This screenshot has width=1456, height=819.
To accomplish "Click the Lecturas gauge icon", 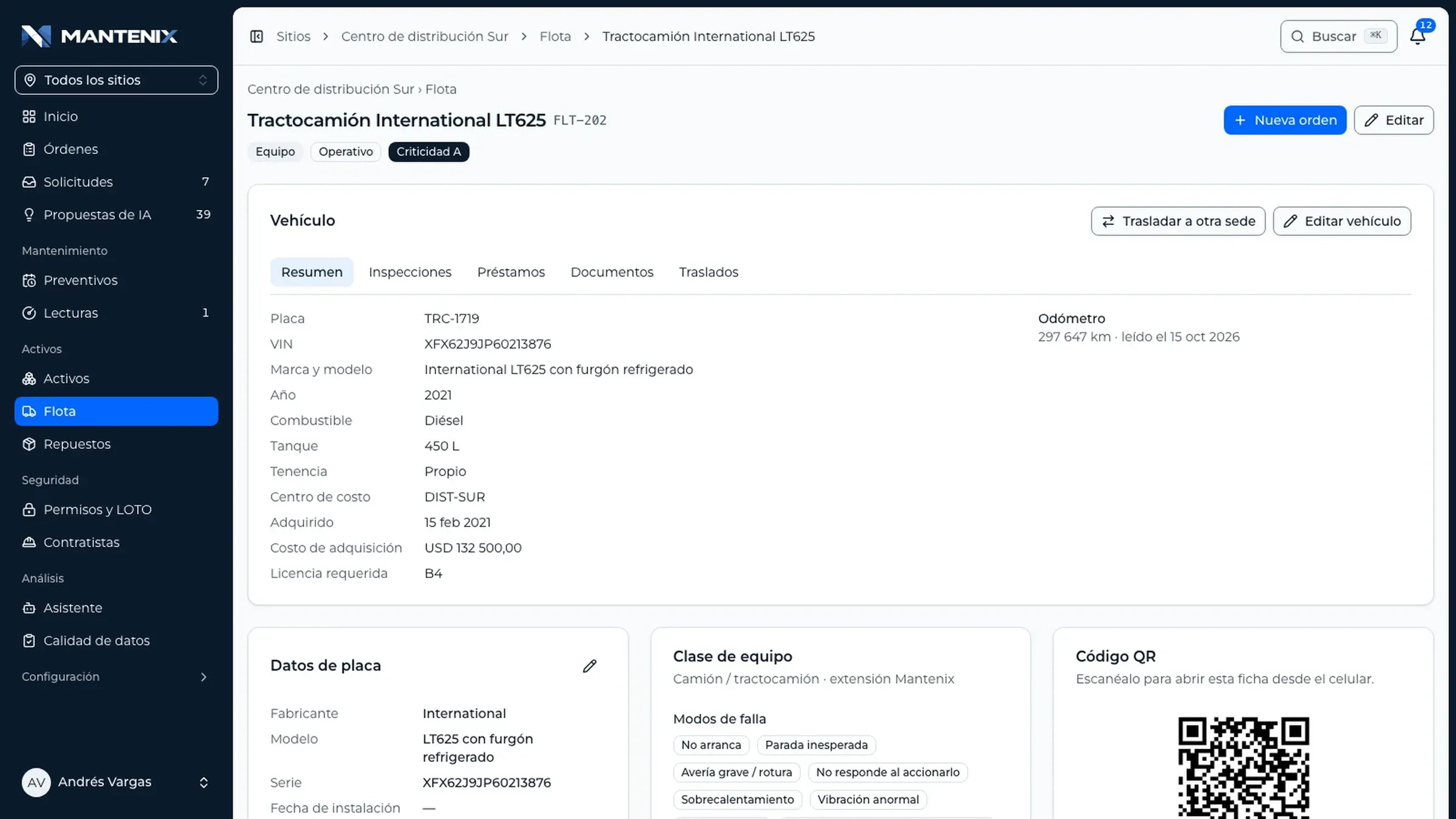I will click(29, 313).
